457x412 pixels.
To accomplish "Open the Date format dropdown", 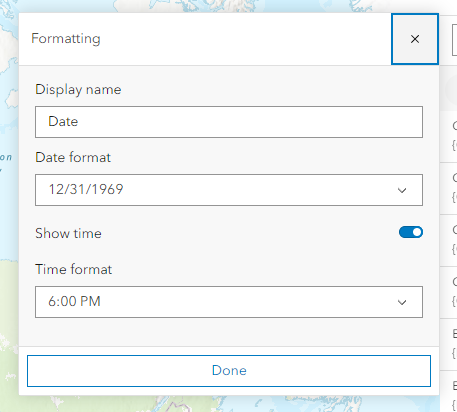I will 229,190.
